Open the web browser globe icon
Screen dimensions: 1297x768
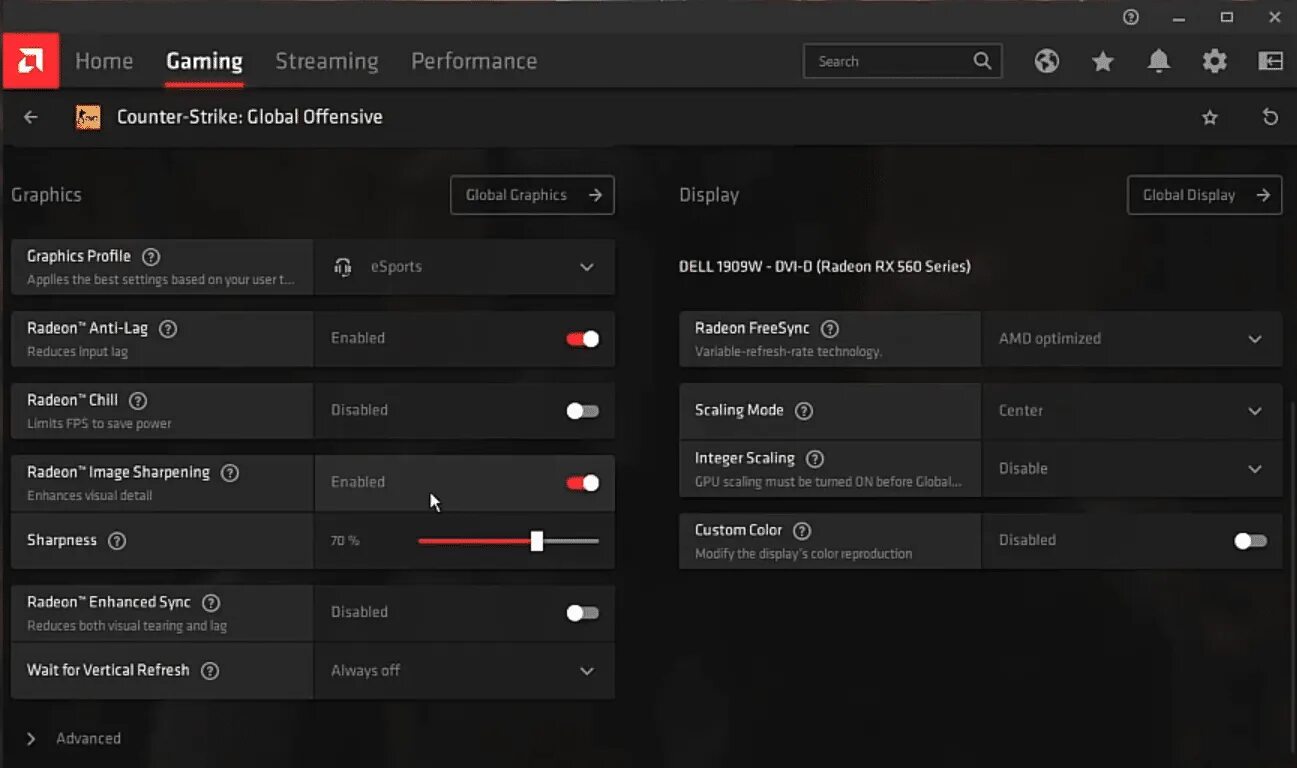[1047, 61]
